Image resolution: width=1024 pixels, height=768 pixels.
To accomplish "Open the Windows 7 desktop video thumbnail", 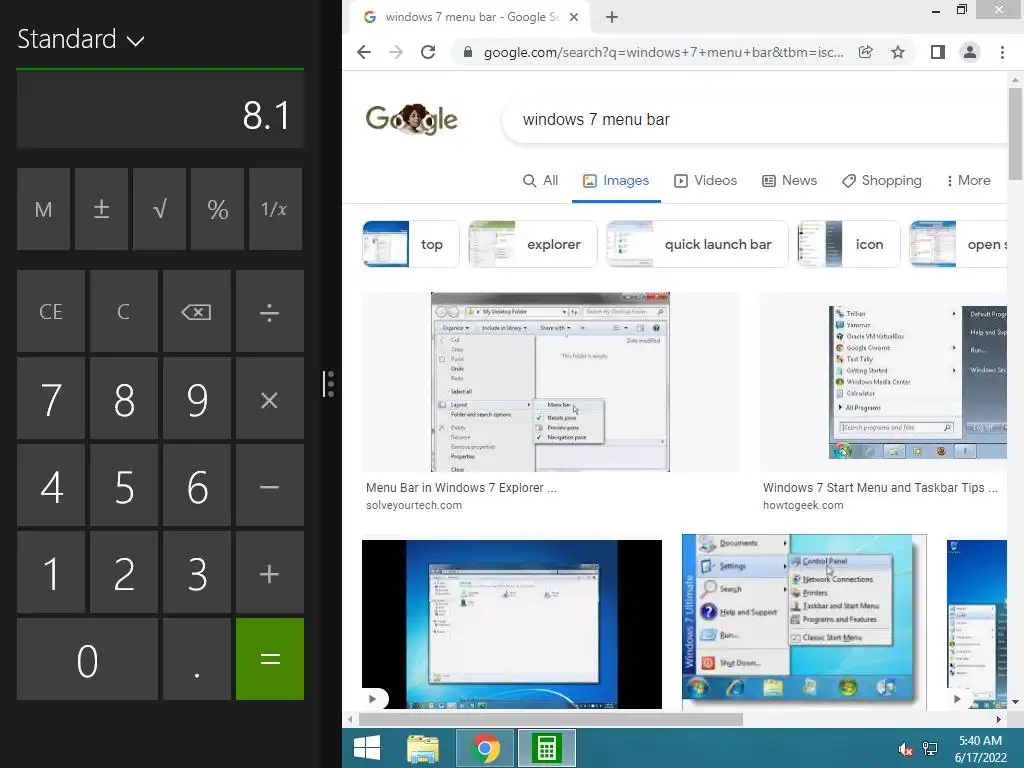I will tap(511, 624).
